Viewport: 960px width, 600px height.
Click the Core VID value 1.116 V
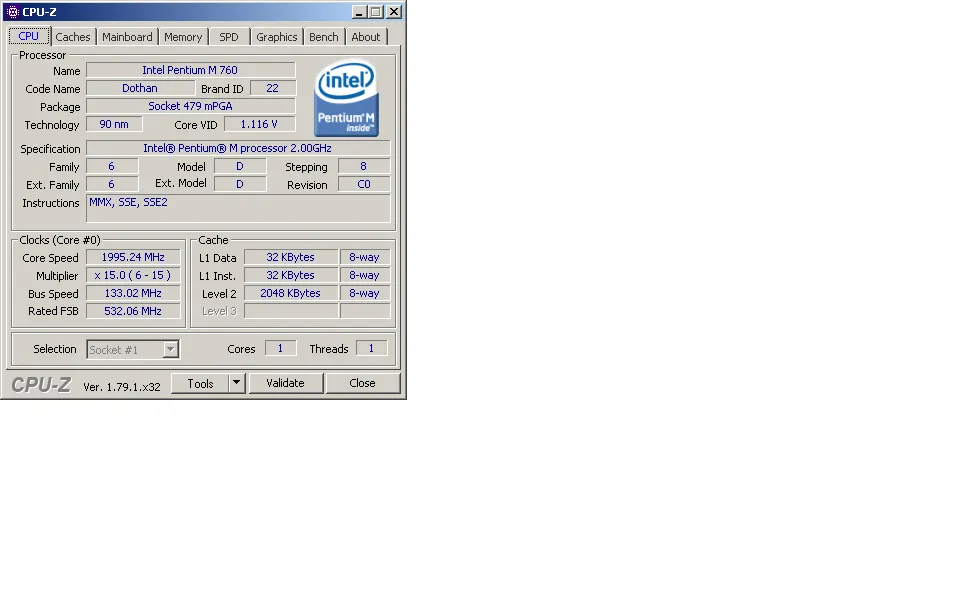[x=260, y=124]
